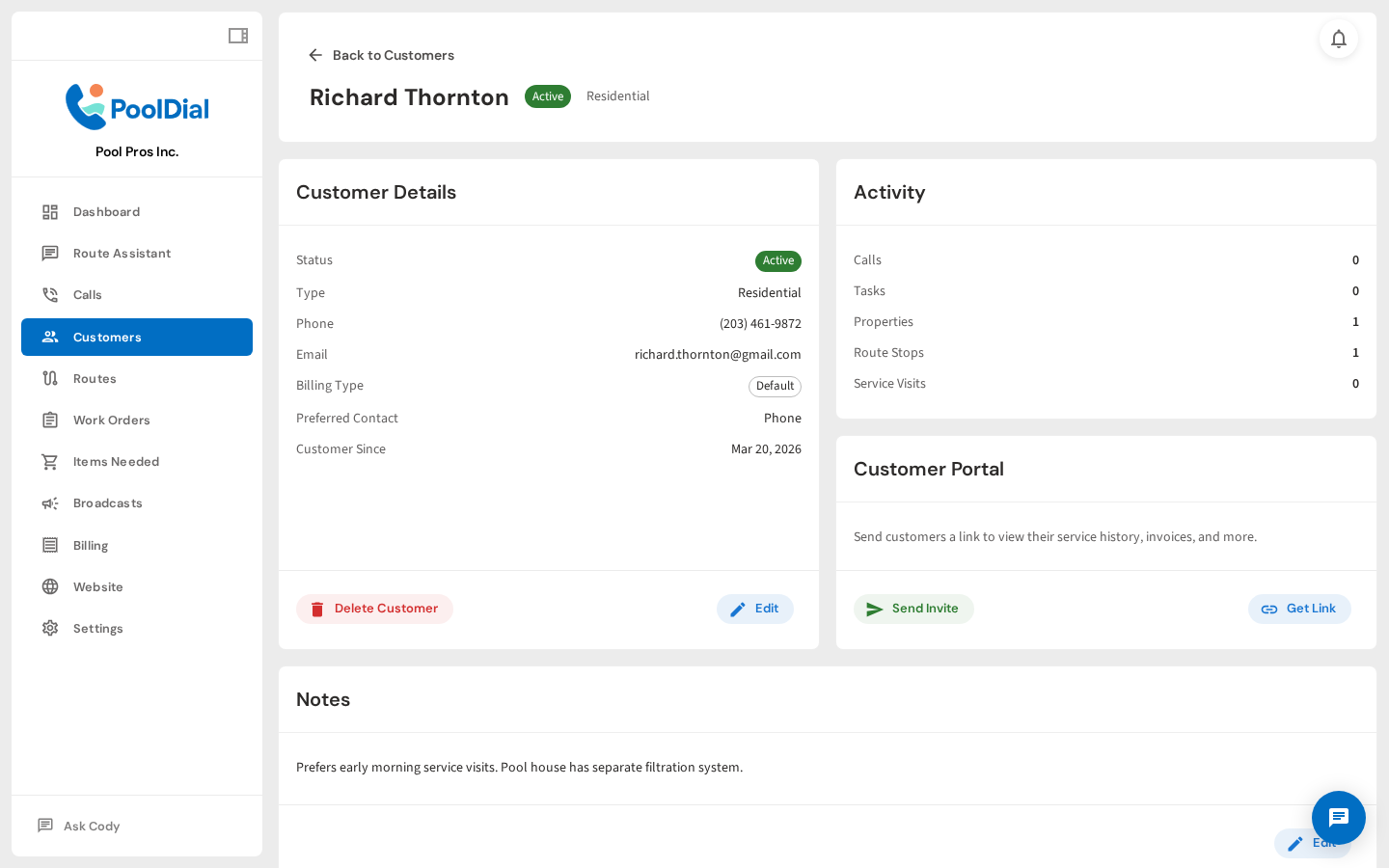This screenshot has height=868, width=1389.
Task: Open Ask Cody assistant
Action: [x=92, y=826]
